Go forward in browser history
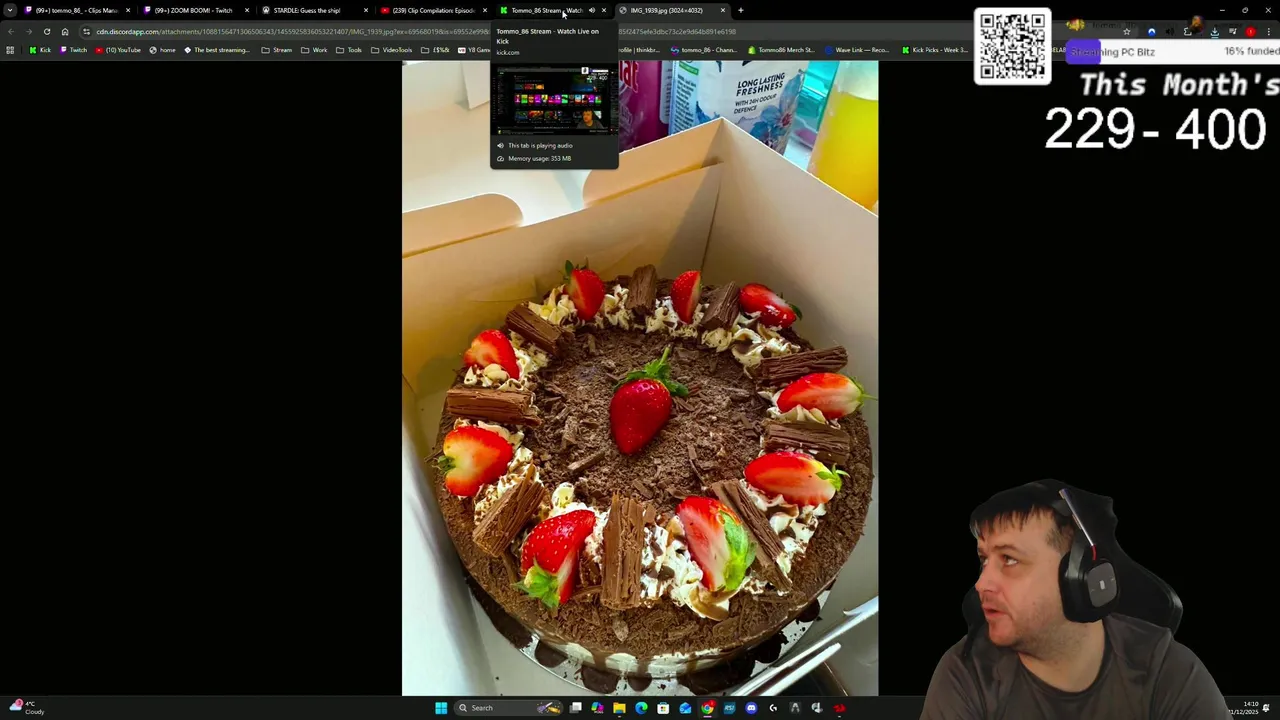The image size is (1280, 720). tap(28, 31)
